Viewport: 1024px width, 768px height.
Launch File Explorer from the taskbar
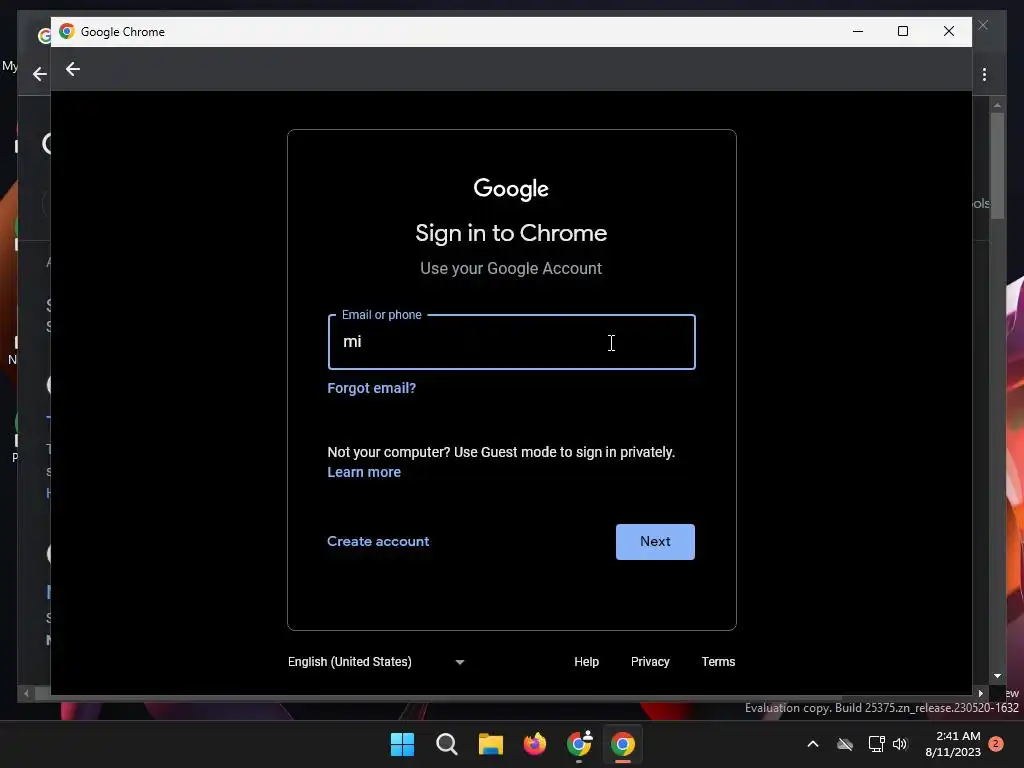[x=490, y=744]
